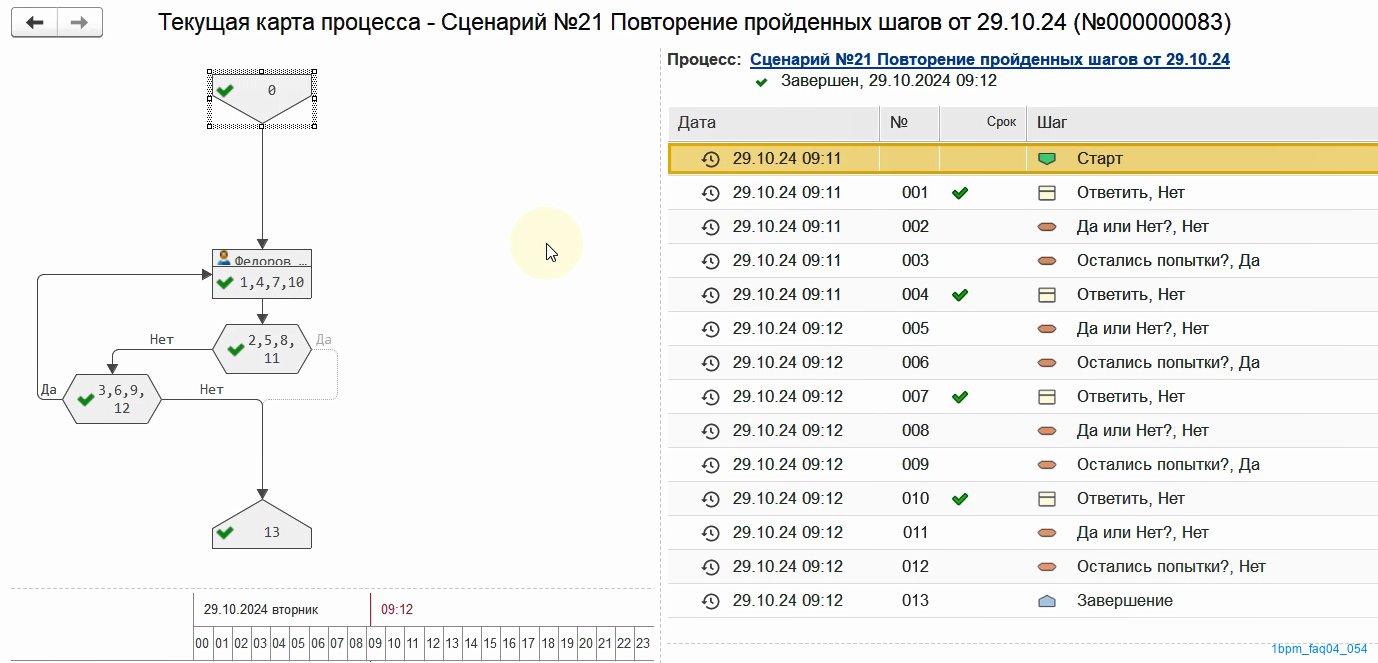The width and height of the screenshot is (1378, 663).
Task: Sort table by № column header
Action: [909, 123]
